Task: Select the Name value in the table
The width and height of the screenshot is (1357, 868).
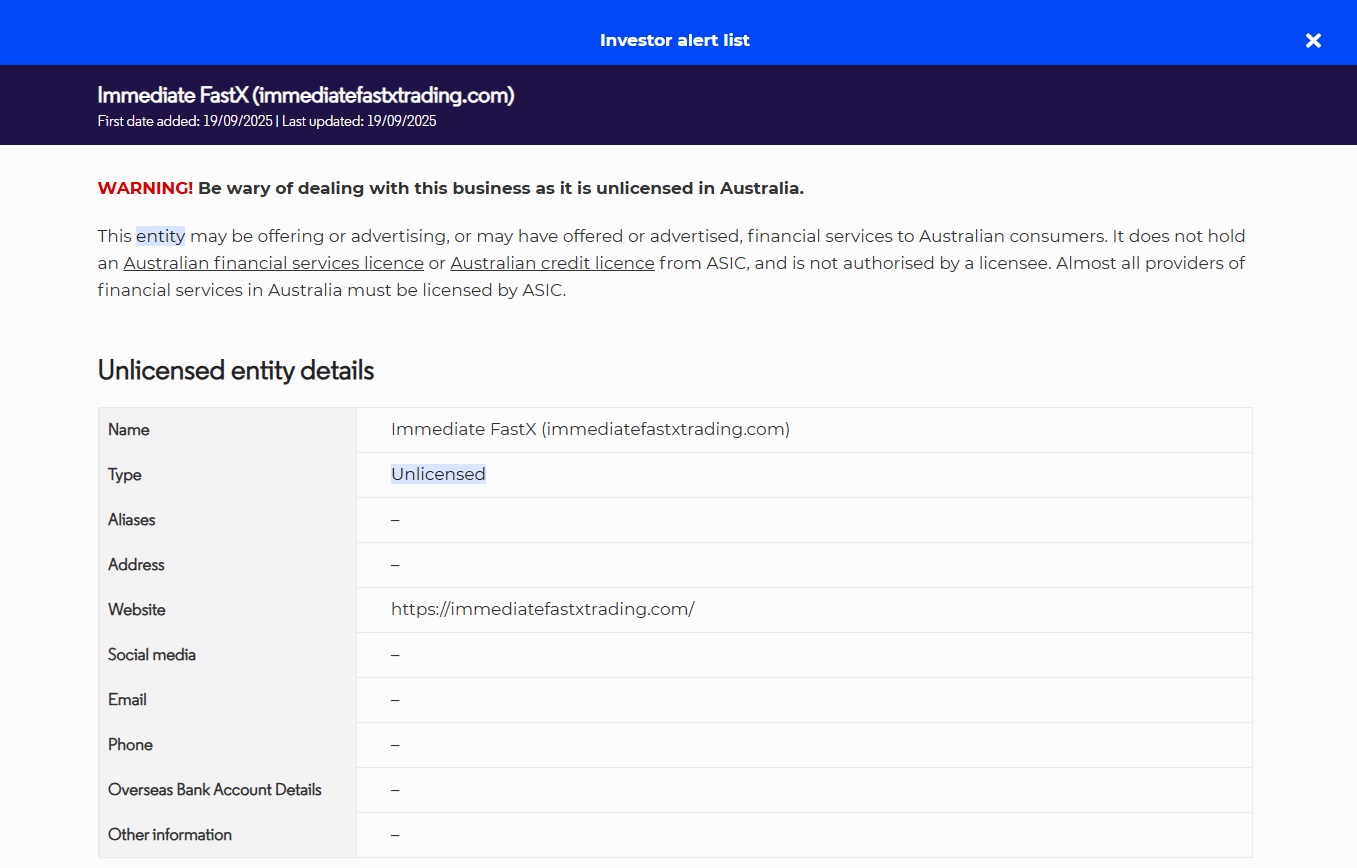Action: [589, 429]
